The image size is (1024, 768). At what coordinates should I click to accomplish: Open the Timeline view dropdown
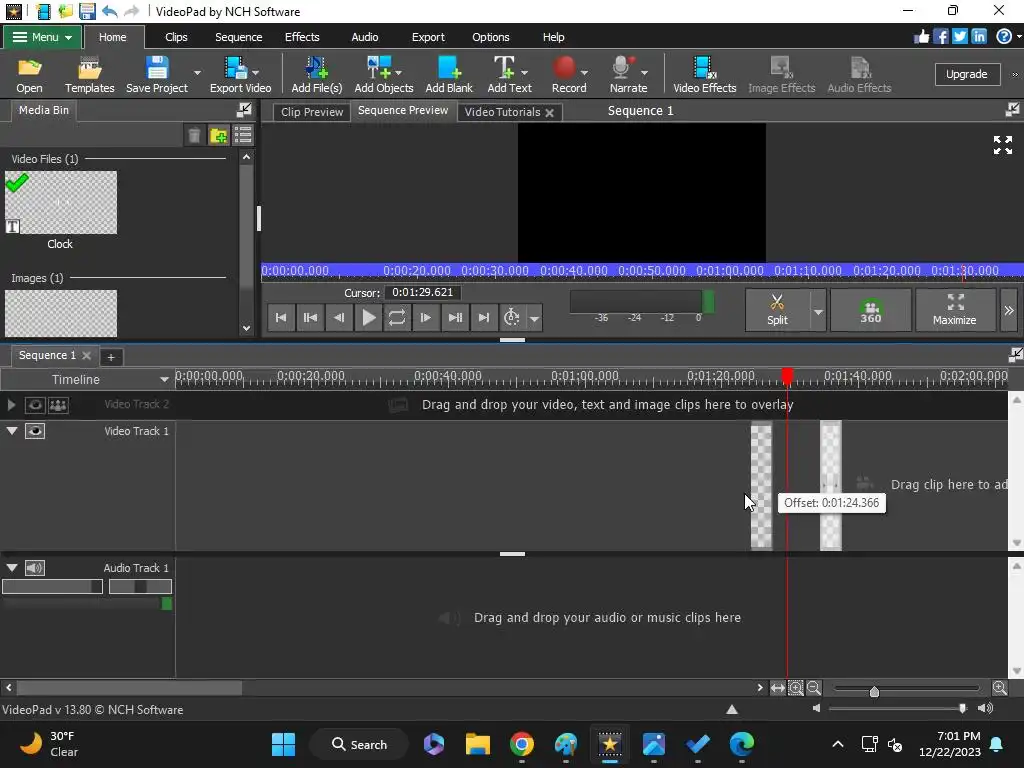coord(164,379)
